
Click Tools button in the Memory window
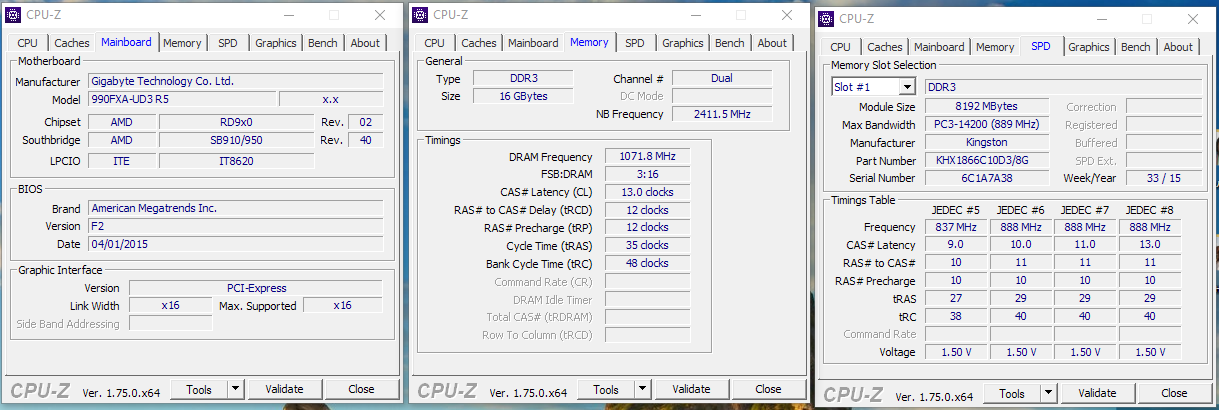[x=606, y=389]
